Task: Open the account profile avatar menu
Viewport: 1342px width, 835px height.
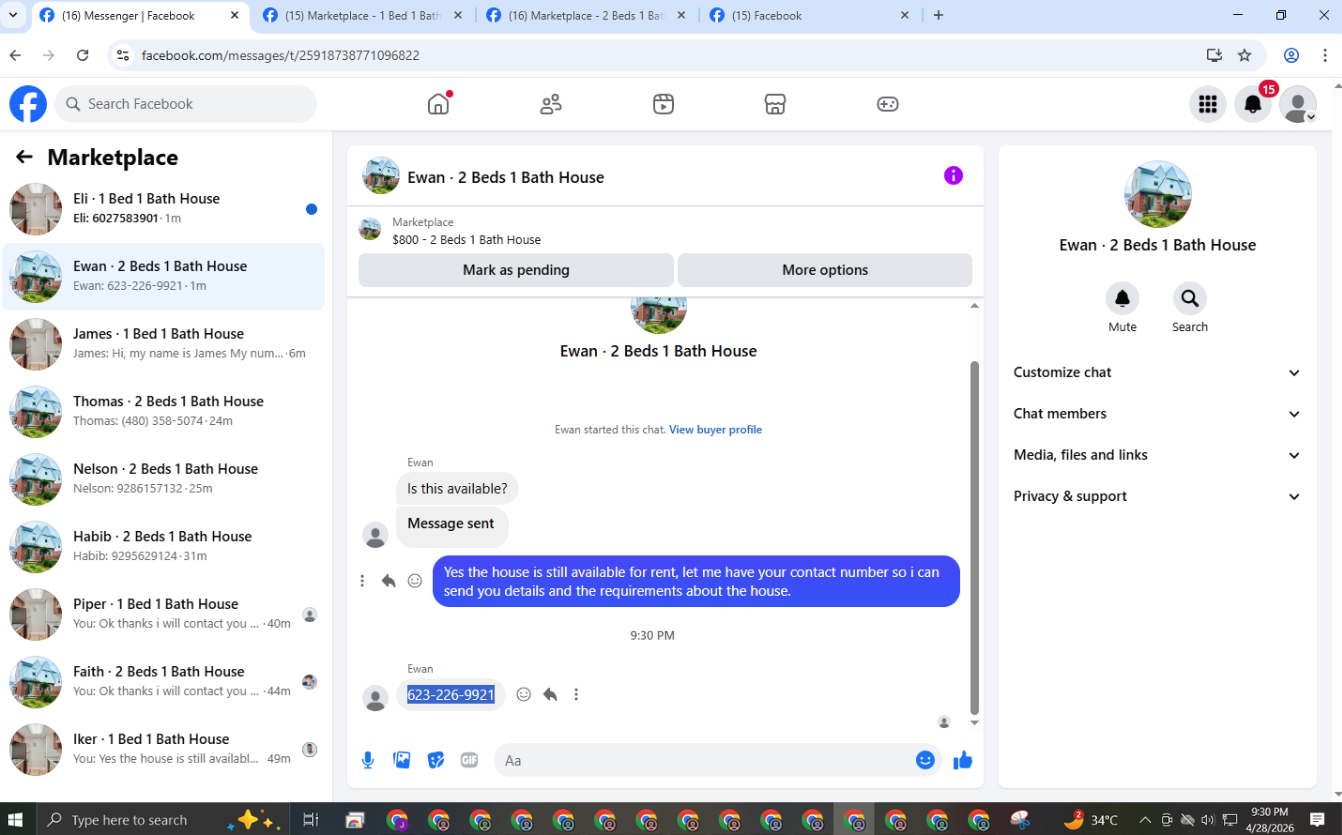Action: 1298,104
